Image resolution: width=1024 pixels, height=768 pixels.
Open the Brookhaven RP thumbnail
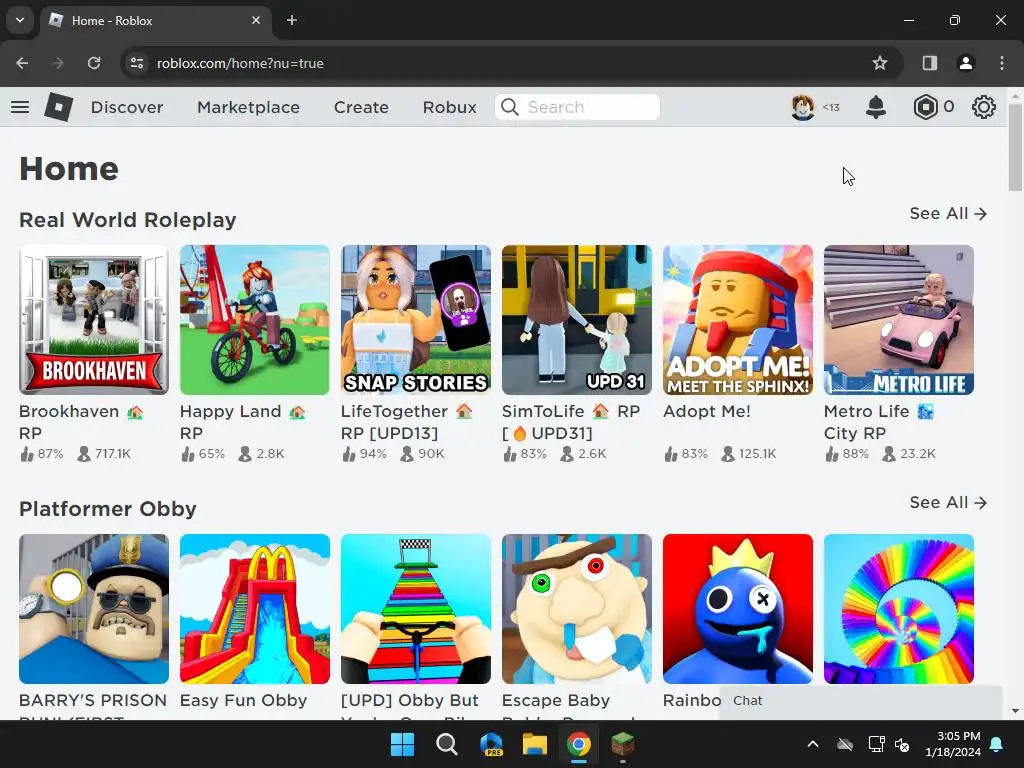[x=94, y=320]
